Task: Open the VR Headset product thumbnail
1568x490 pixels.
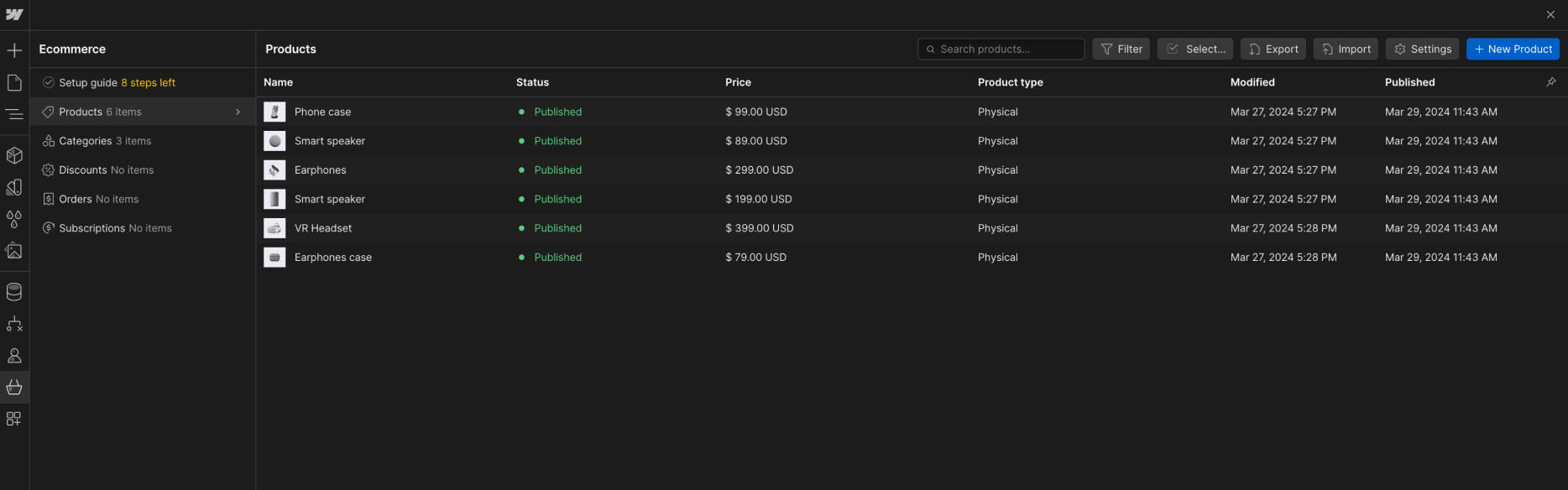Action: (274, 228)
